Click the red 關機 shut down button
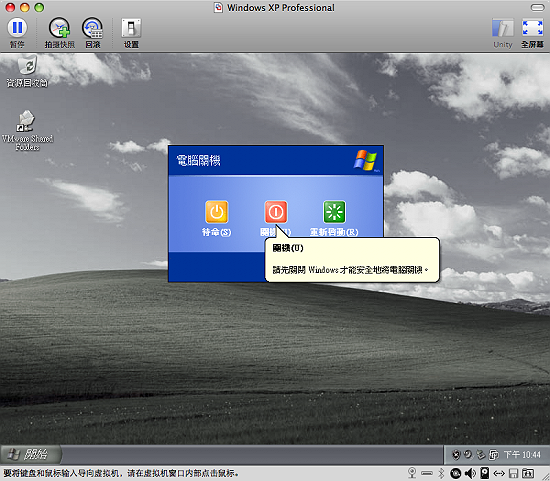Screen dimensions: 550x481 pos(276,212)
